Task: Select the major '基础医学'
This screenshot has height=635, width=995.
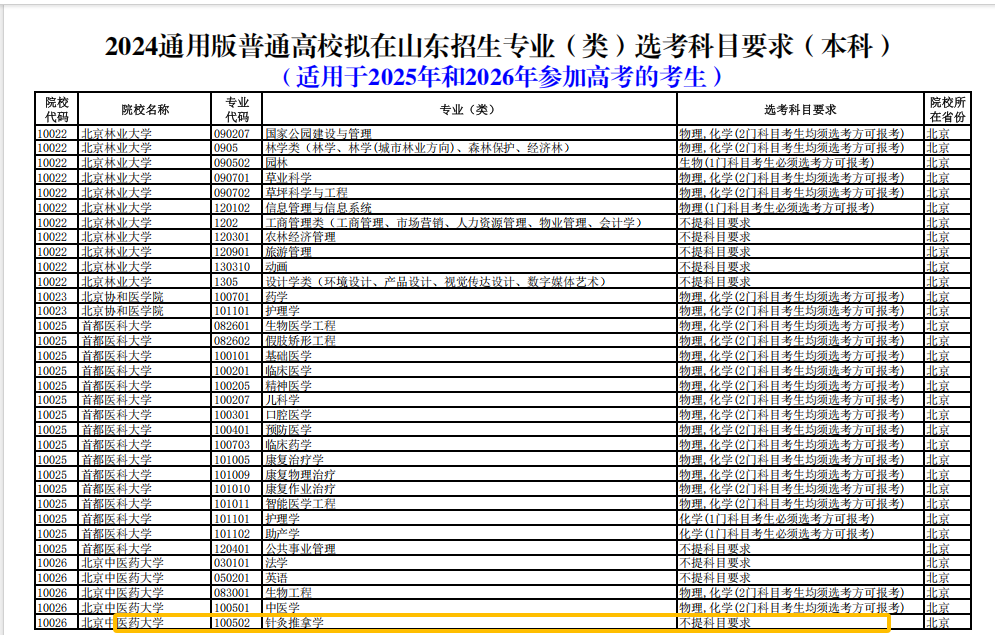Action: click(x=289, y=356)
